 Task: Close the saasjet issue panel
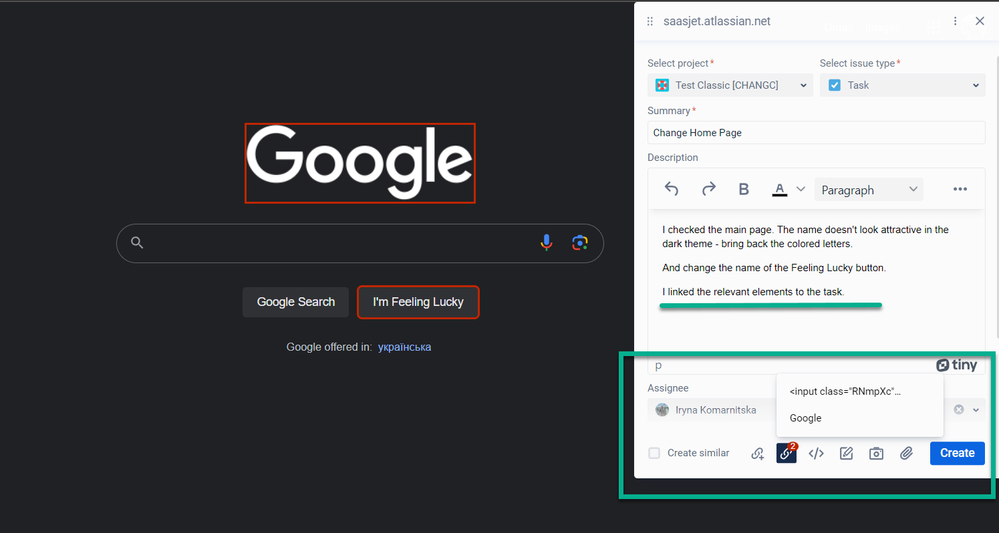tap(980, 21)
